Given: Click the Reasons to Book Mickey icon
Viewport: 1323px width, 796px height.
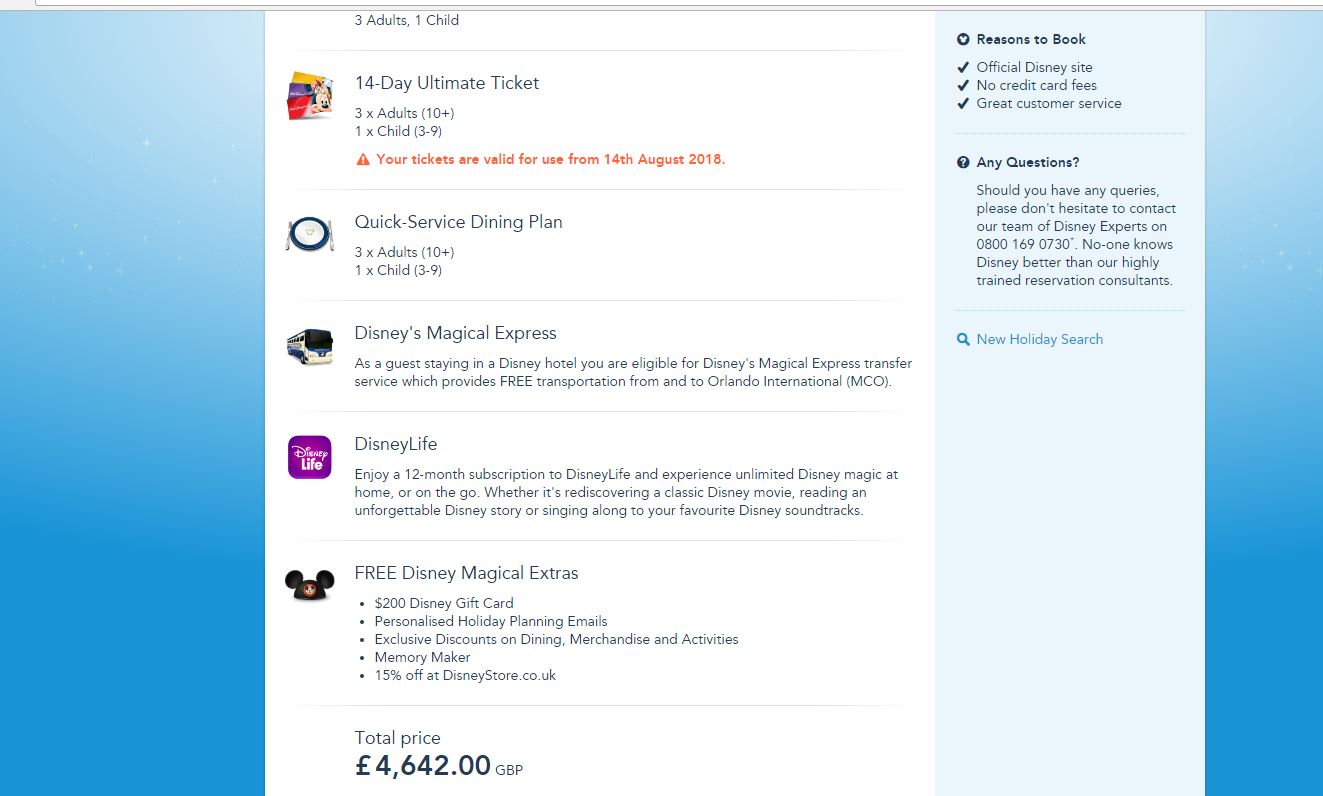Looking at the screenshot, I should point(963,40).
